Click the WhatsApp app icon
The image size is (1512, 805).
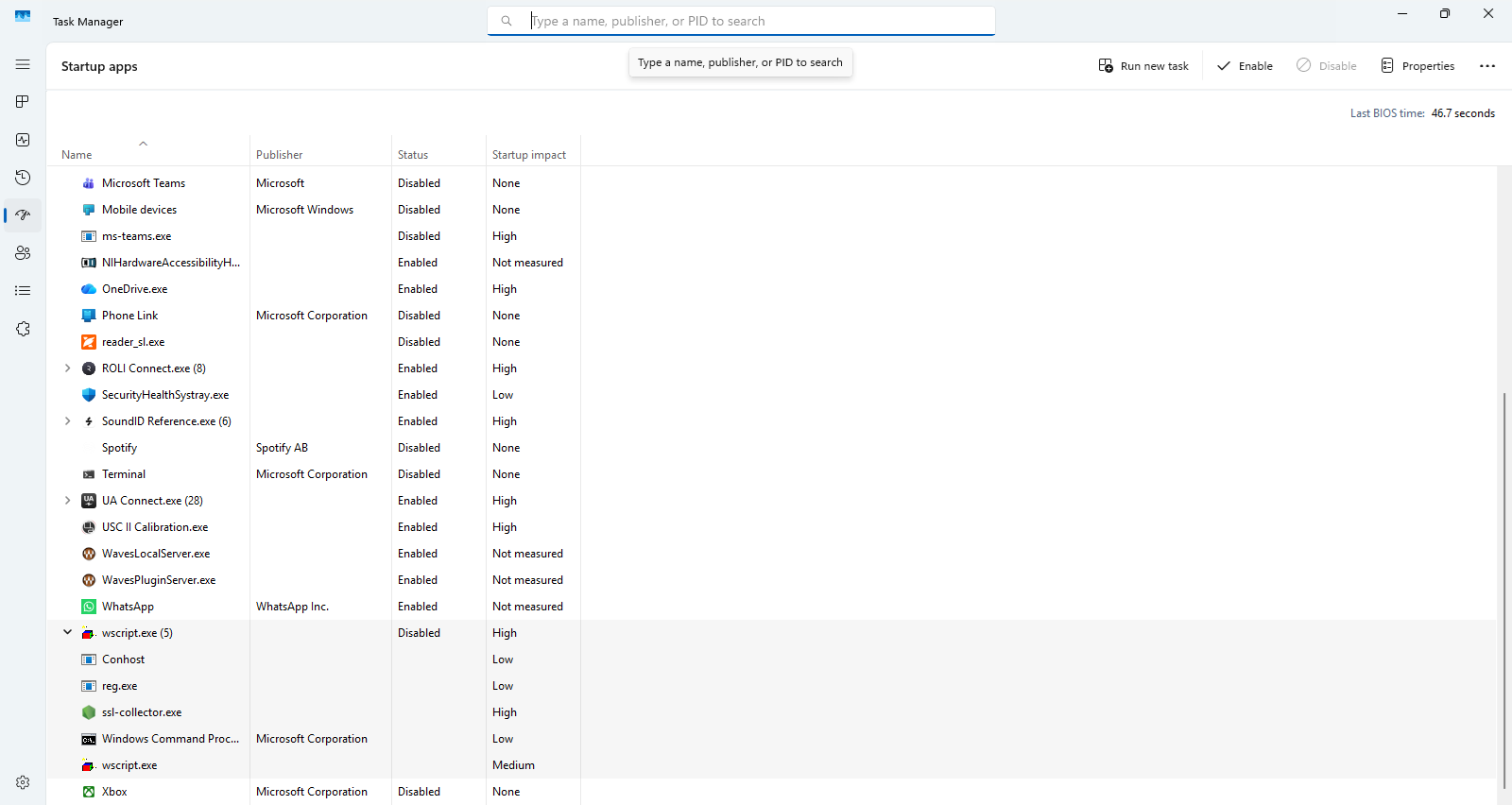[x=89, y=607]
